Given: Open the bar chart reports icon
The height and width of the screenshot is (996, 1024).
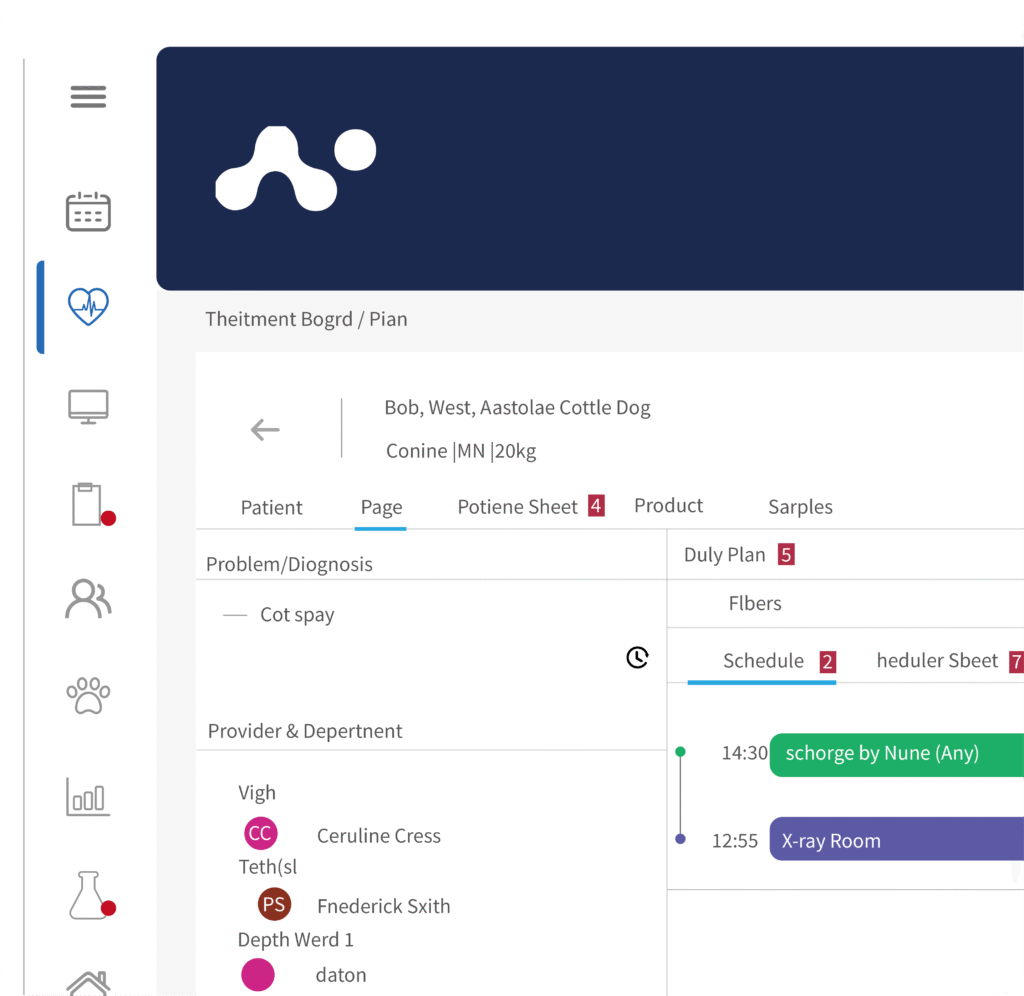Looking at the screenshot, I should coord(88,797).
